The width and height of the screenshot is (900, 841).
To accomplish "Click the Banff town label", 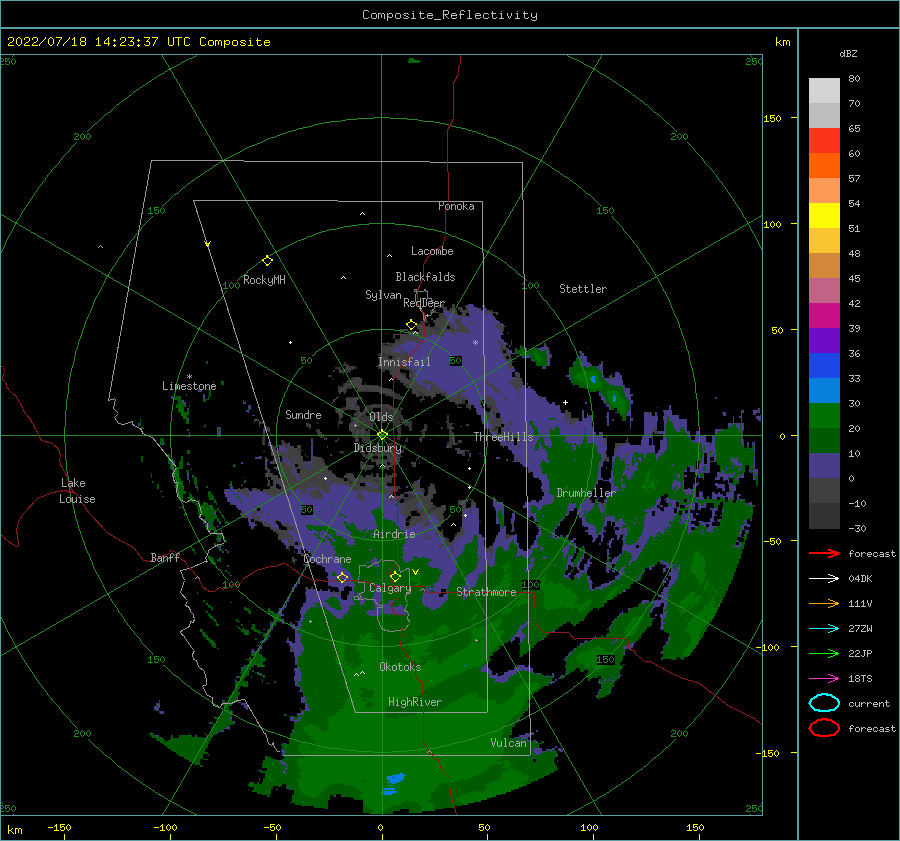I will (165, 557).
